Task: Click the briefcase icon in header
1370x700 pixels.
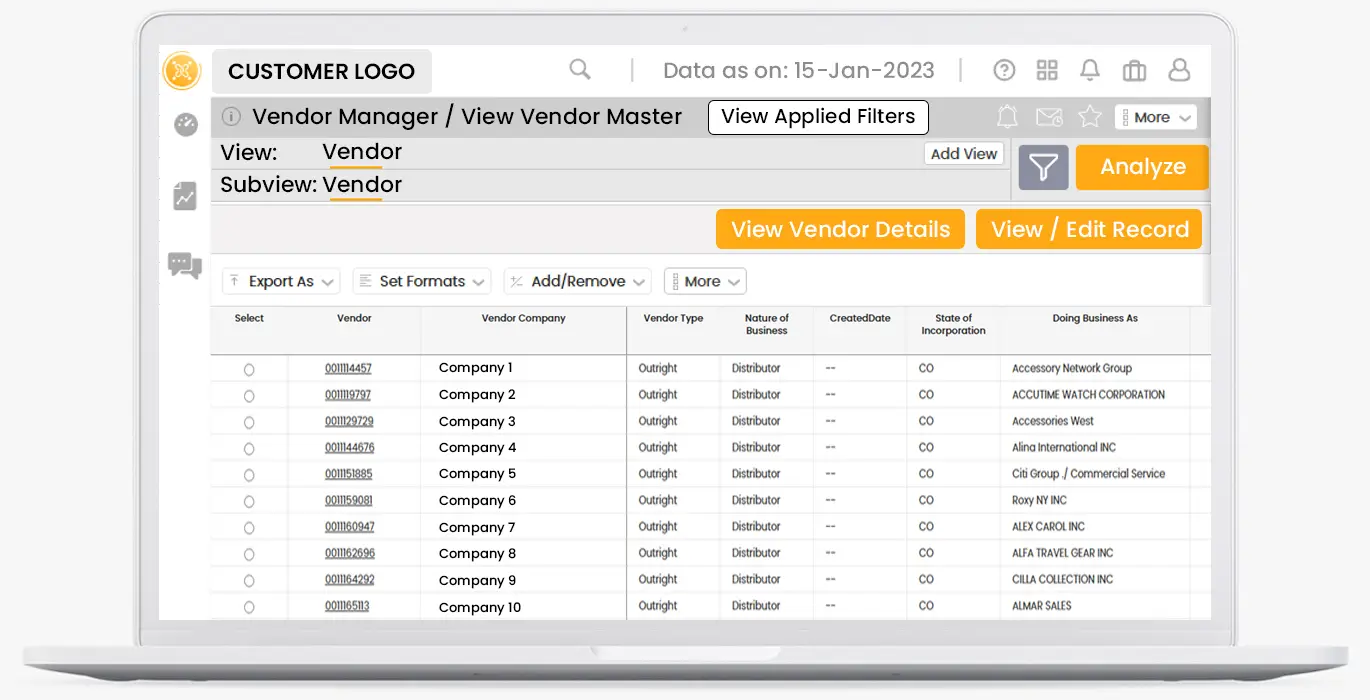Action: (x=1134, y=70)
